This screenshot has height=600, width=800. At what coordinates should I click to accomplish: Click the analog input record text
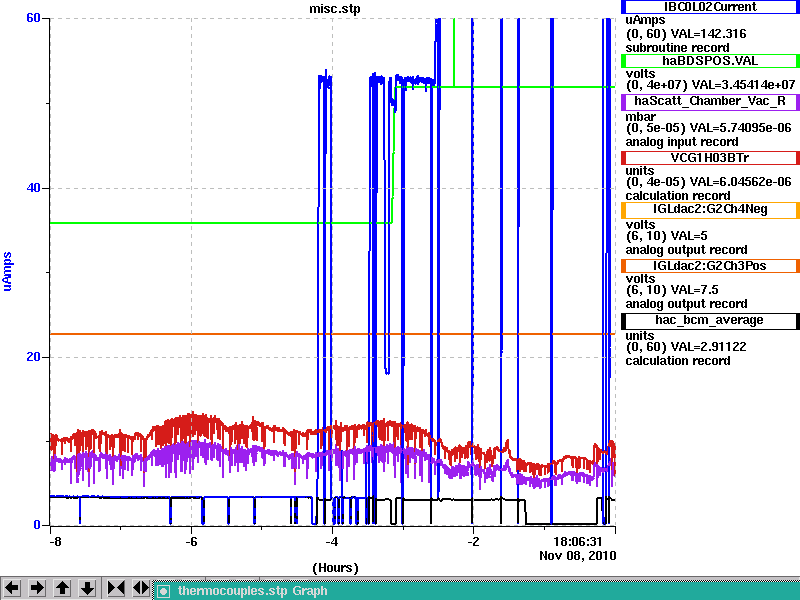682,142
